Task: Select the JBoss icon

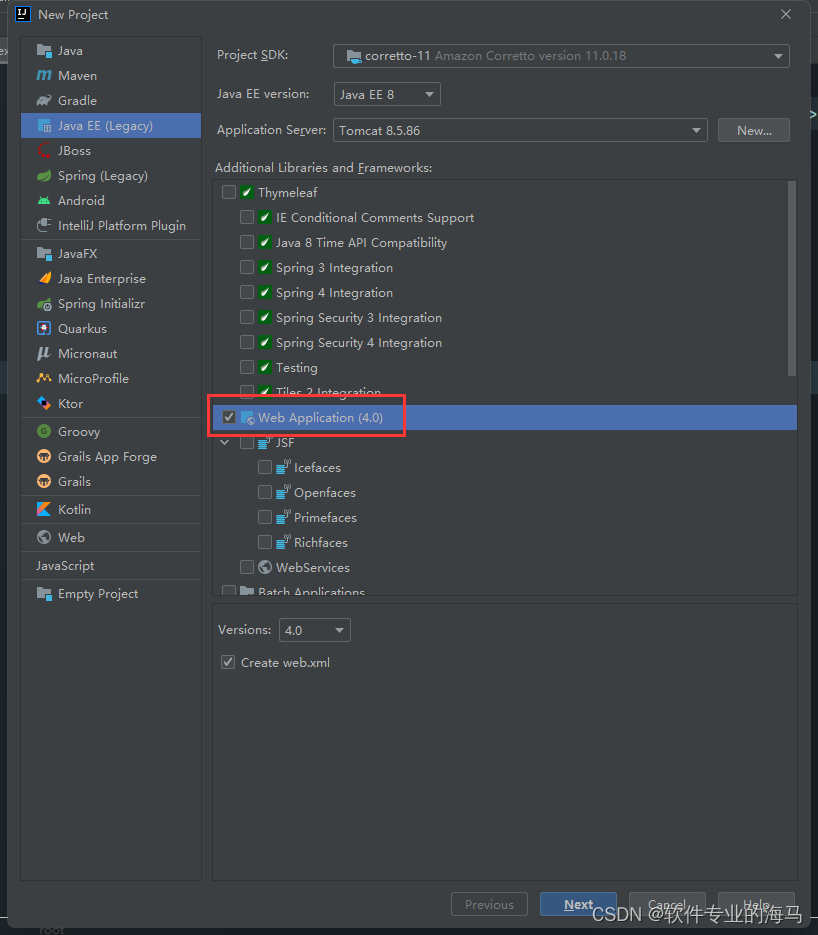Action: [x=44, y=151]
